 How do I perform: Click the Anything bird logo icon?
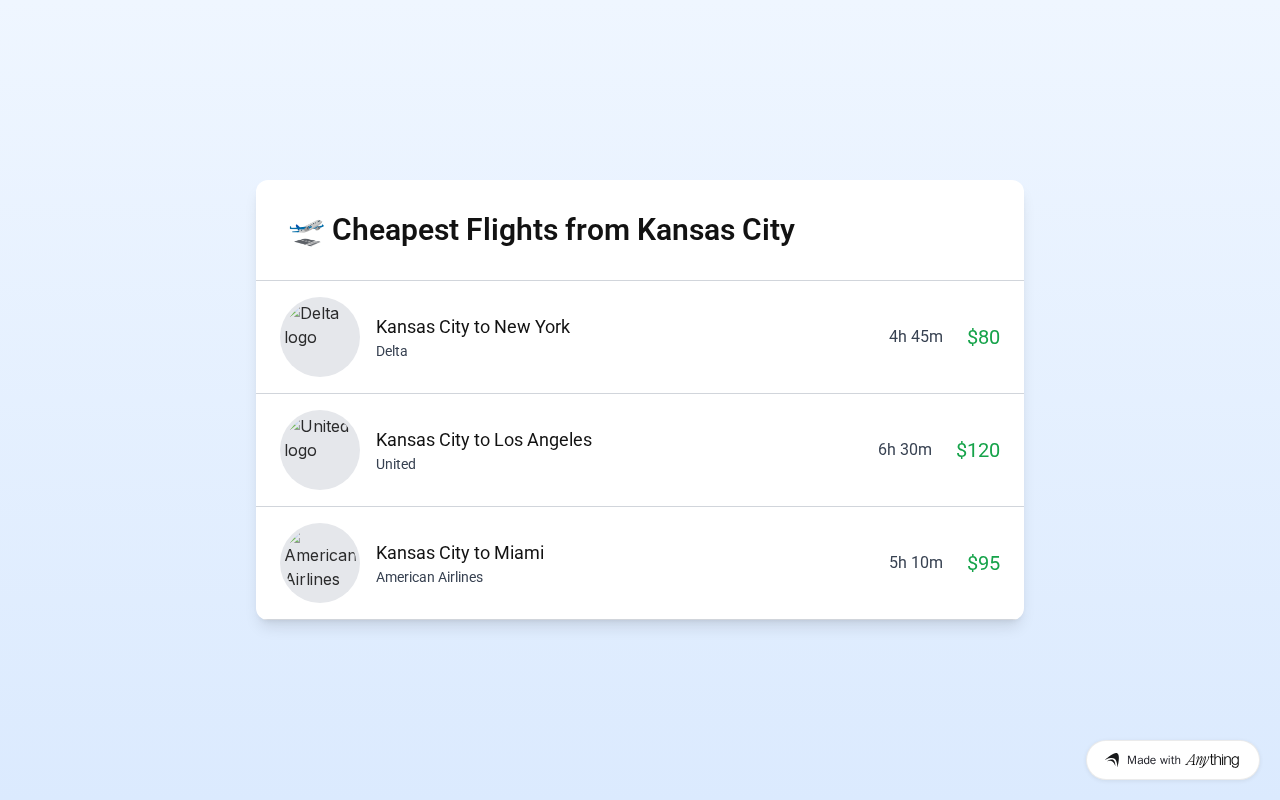[x=1112, y=760]
